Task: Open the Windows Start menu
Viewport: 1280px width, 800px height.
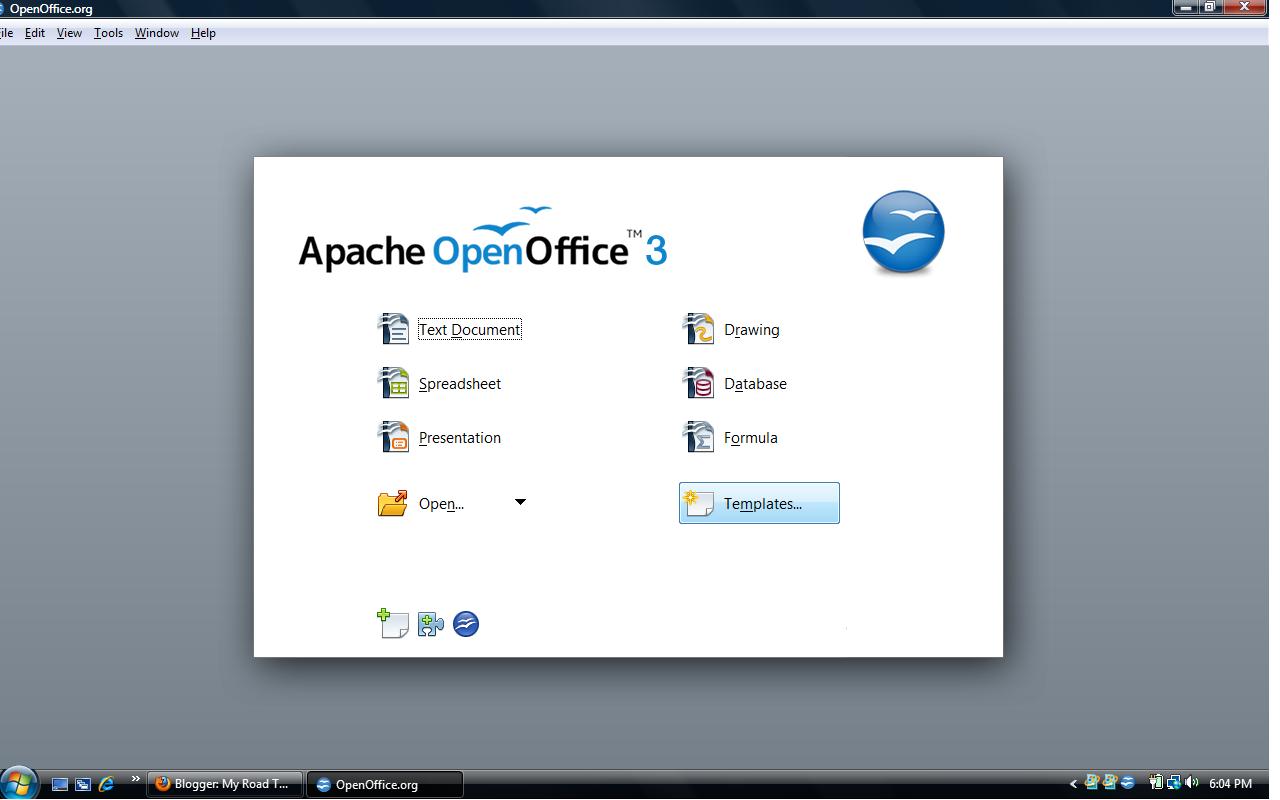Action: pos(18,783)
